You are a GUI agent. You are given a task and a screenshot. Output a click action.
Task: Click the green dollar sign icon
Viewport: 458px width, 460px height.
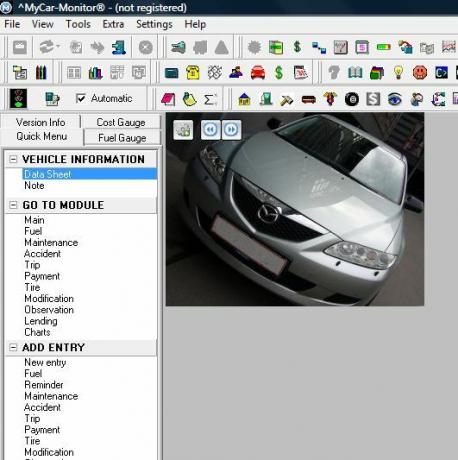[x=279, y=72]
